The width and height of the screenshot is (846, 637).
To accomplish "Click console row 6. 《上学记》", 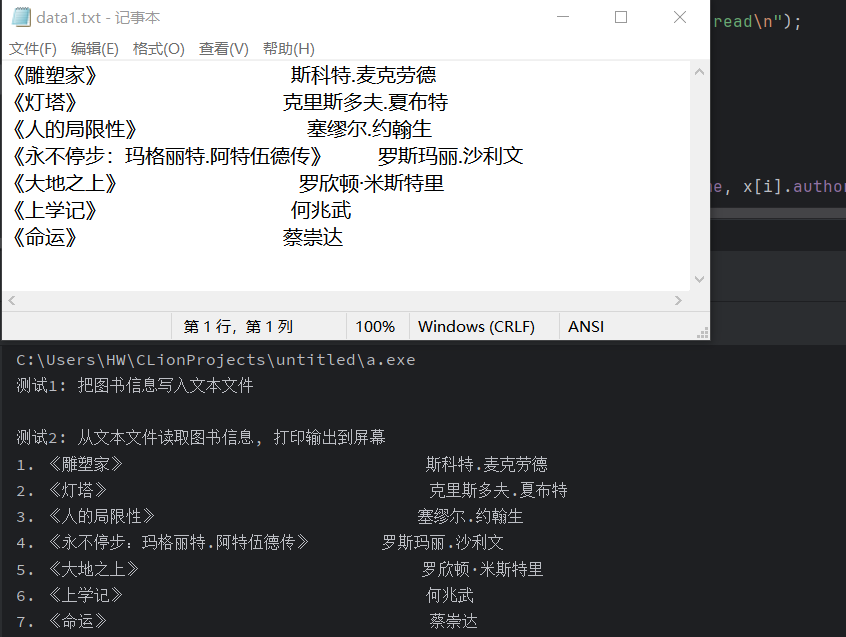I will [70, 594].
